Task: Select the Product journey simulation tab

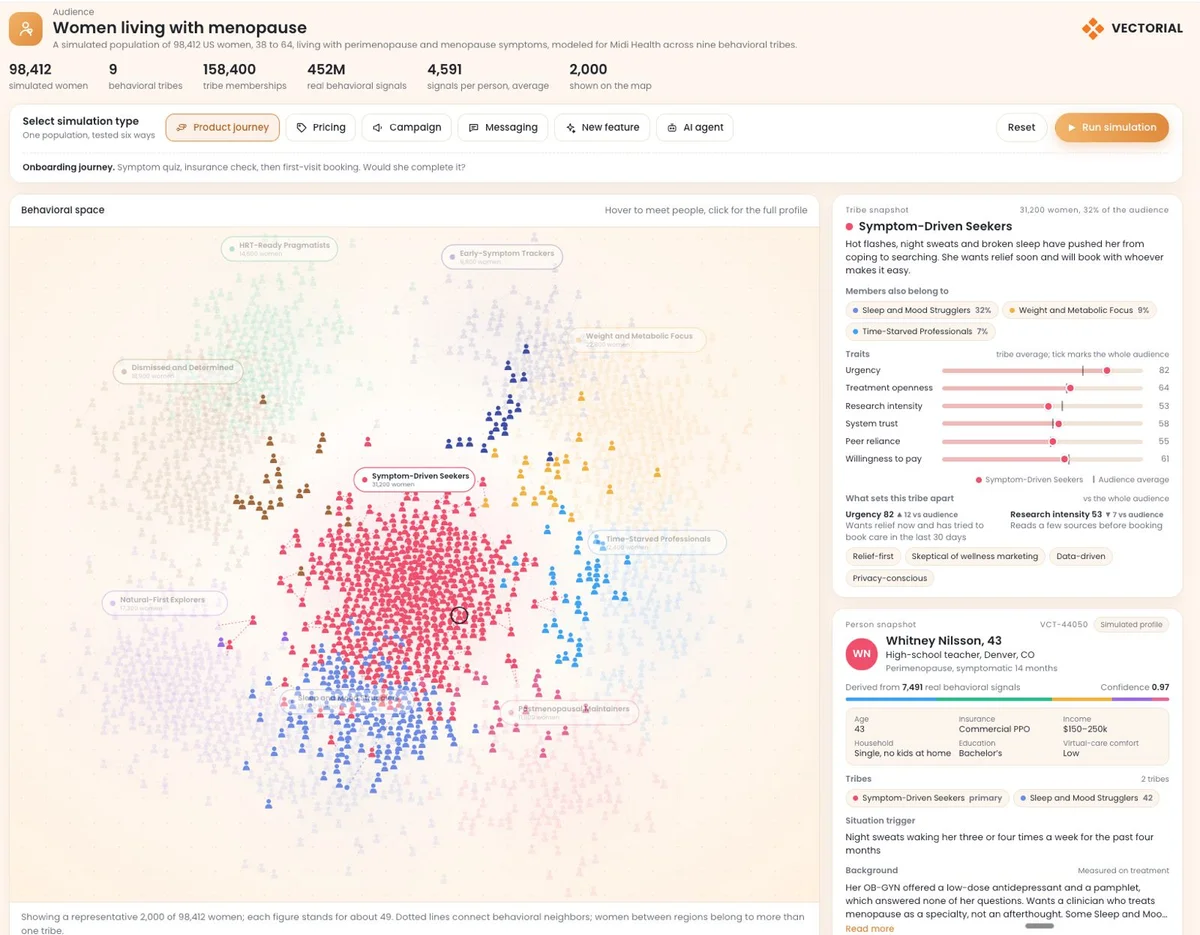Action: coord(222,127)
